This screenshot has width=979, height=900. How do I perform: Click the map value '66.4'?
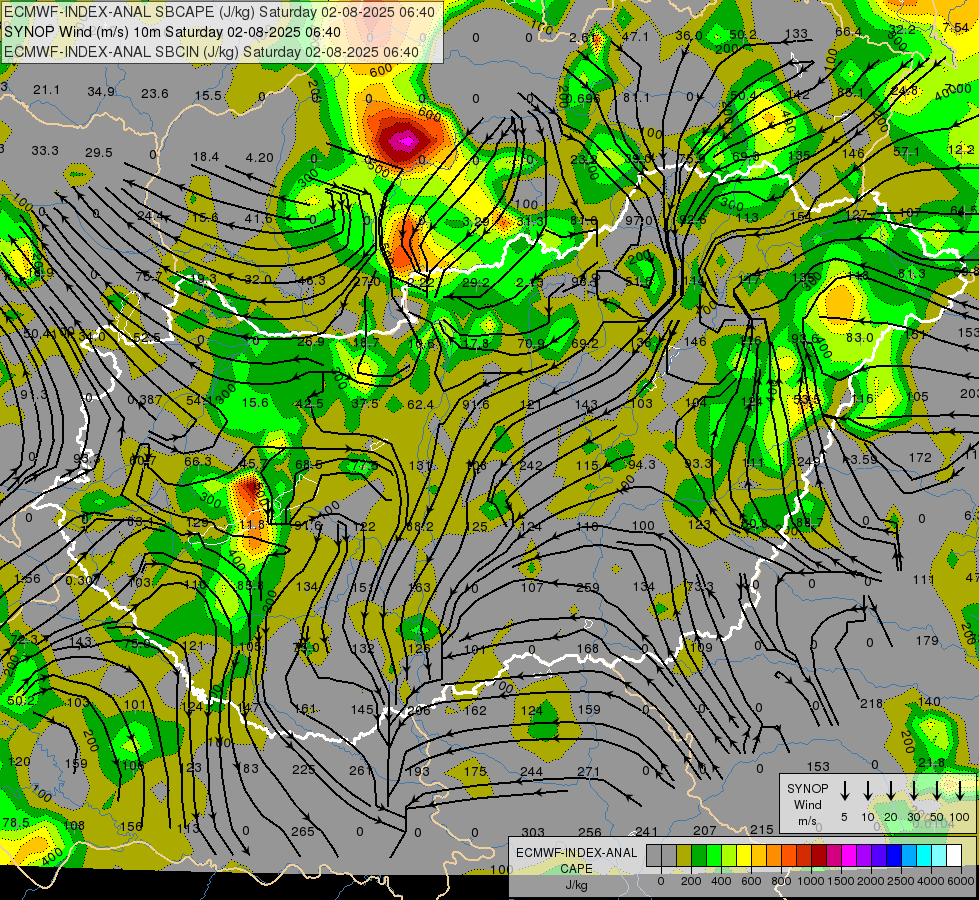tap(848, 32)
